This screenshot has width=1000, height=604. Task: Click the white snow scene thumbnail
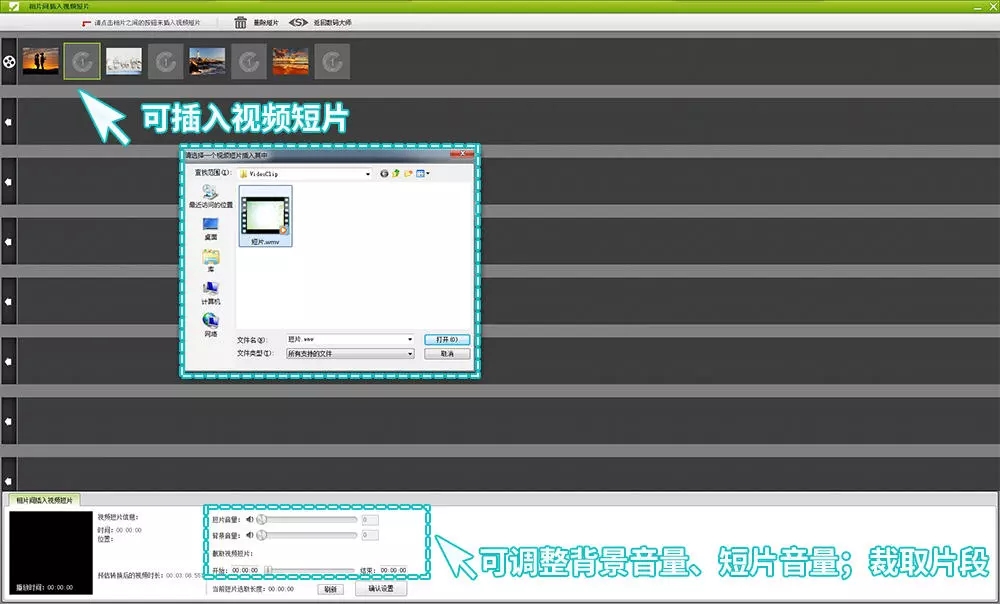pyautogui.click(x=124, y=61)
